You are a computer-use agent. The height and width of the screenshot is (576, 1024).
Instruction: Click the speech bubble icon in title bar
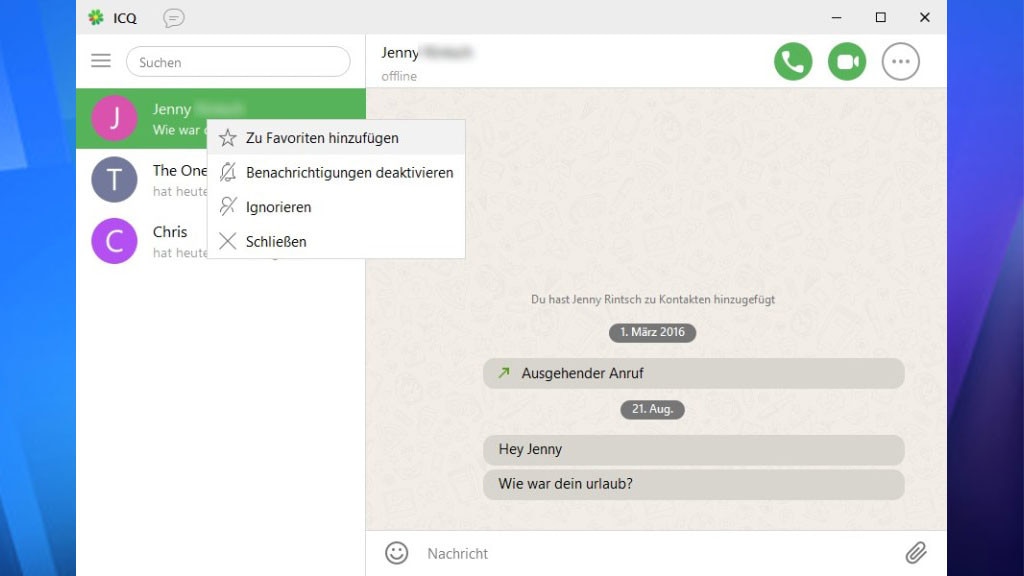[174, 18]
